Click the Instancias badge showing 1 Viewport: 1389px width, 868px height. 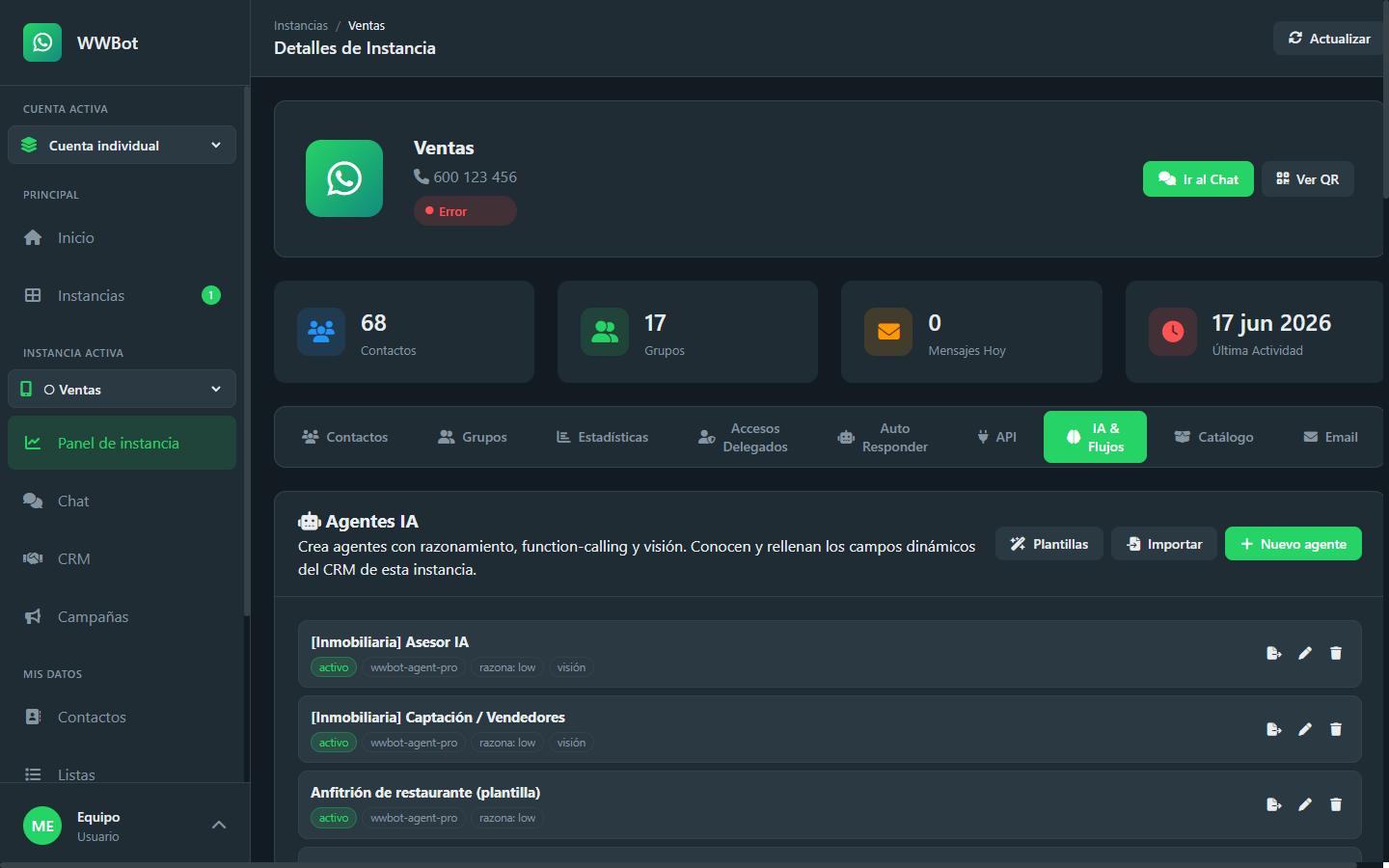211,295
